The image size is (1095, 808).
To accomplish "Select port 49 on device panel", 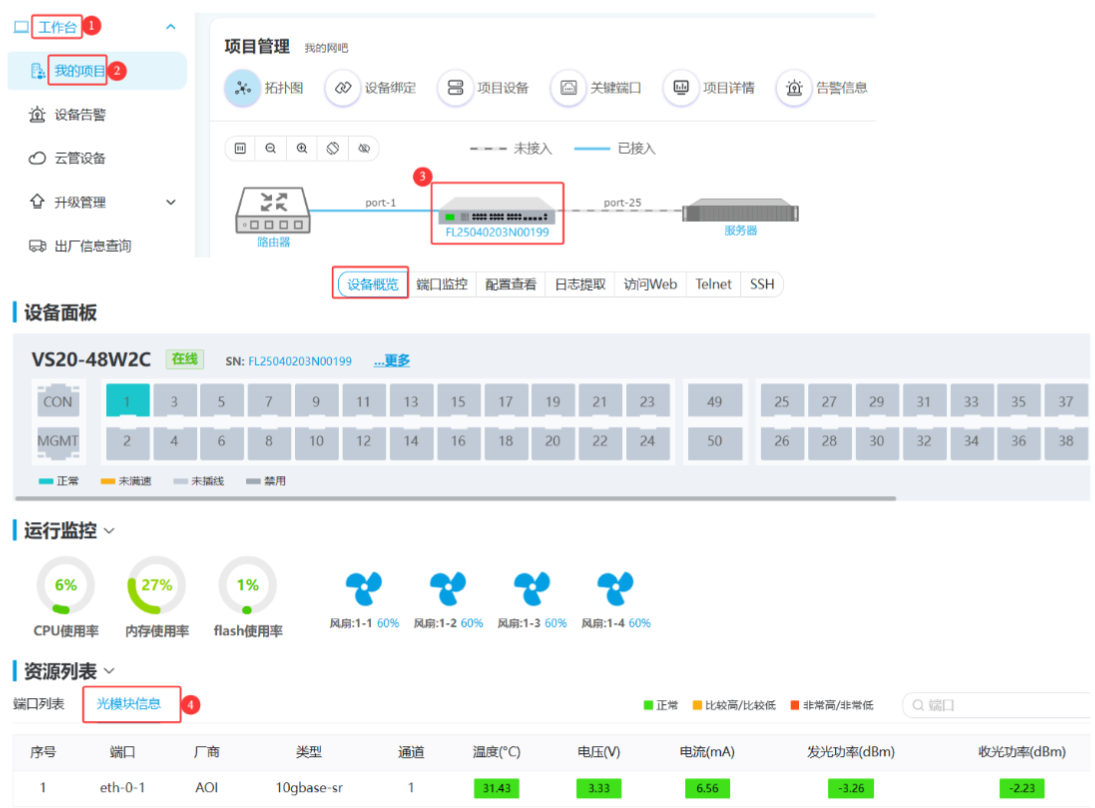I will tap(714, 401).
